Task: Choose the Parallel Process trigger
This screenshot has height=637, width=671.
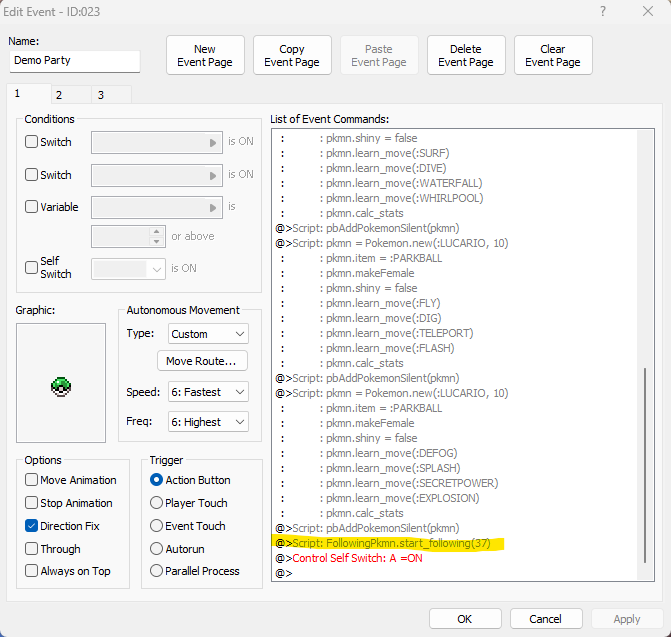Action: pos(156,571)
